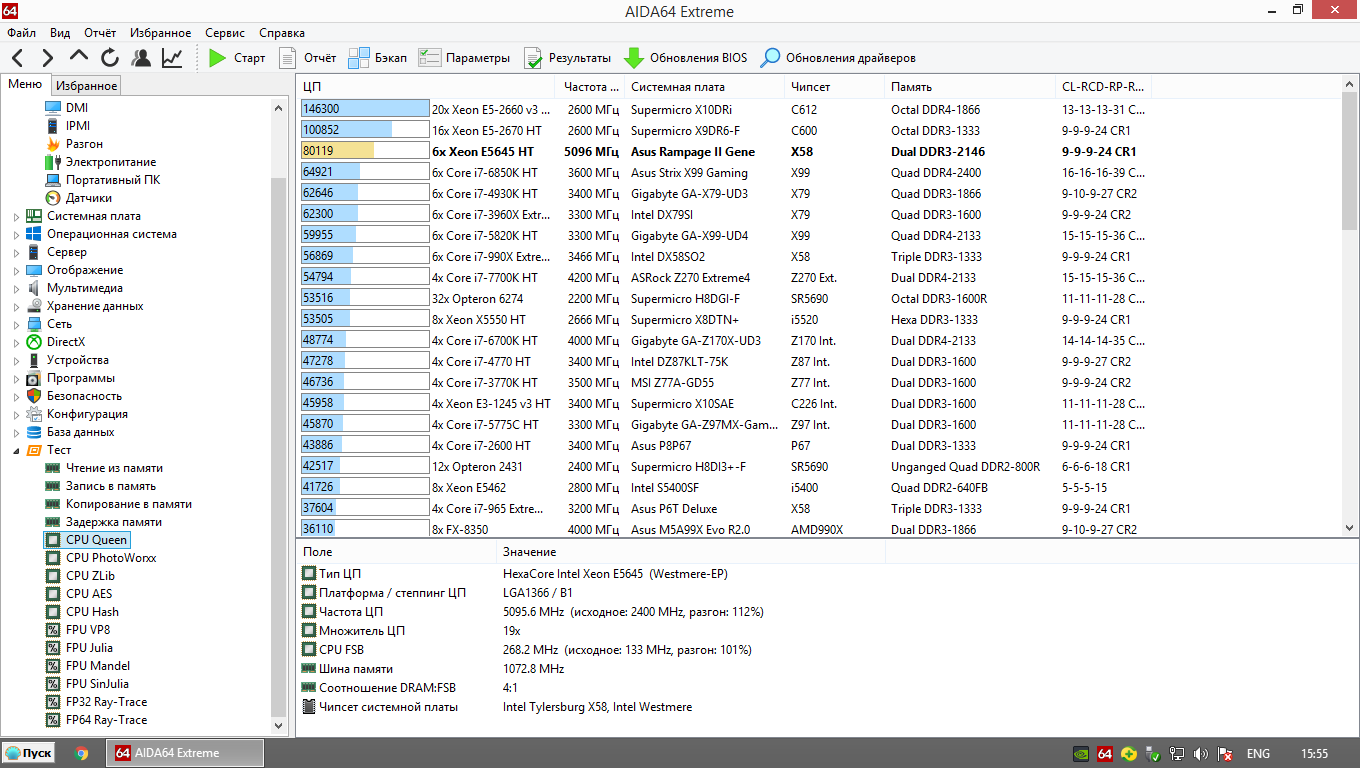Go forward with the right arrow toolbar icon
Screen dimensions: 1360x768
coord(48,58)
